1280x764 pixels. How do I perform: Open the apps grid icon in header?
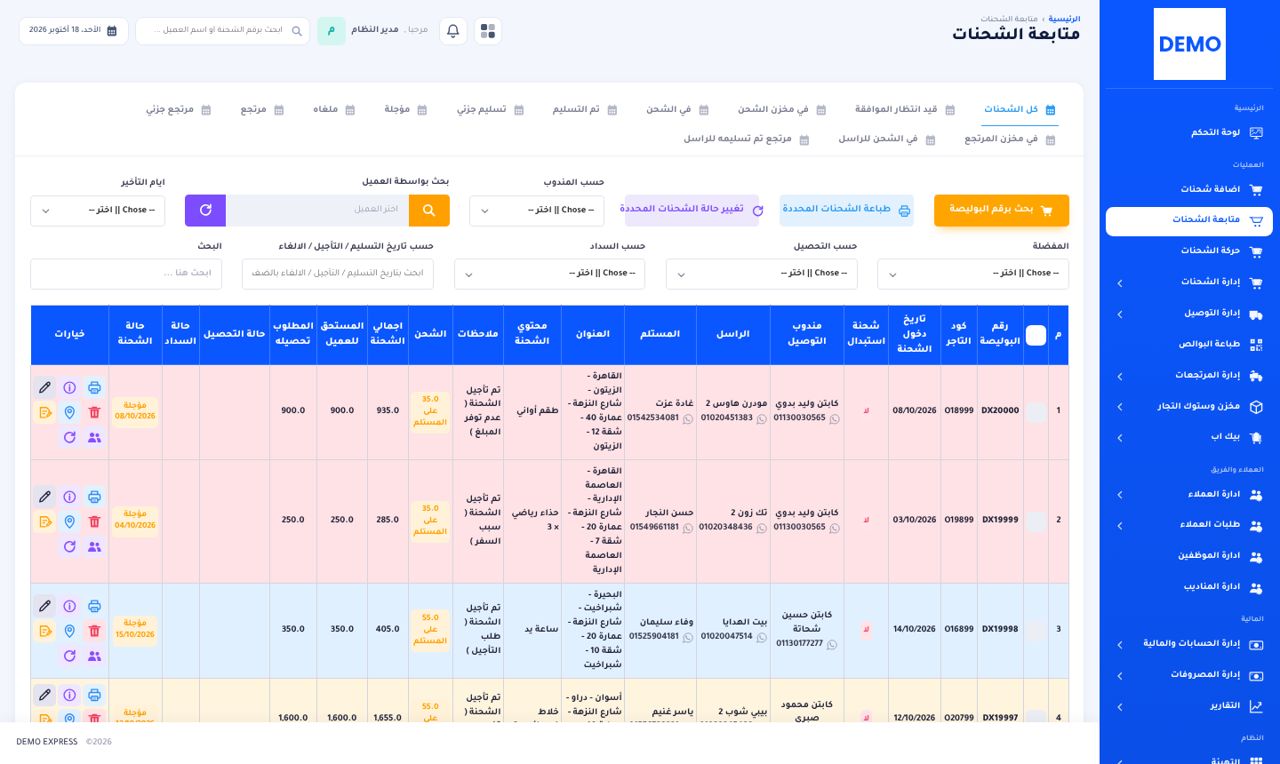488,31
